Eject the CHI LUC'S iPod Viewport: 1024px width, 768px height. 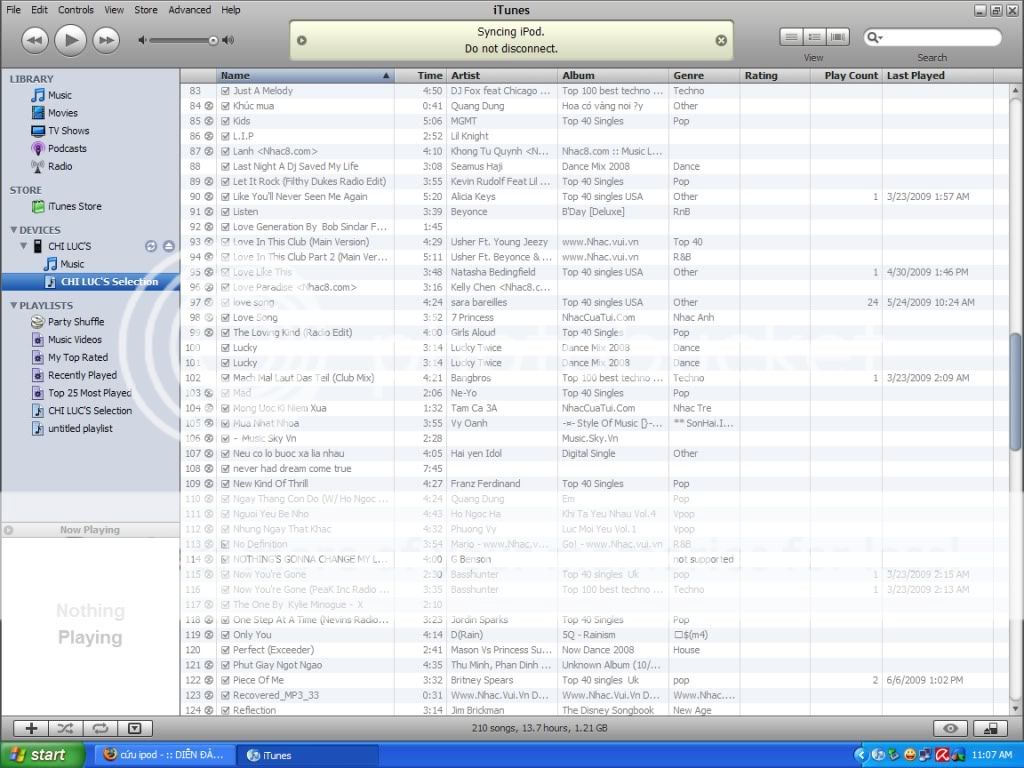click(169, 246)
